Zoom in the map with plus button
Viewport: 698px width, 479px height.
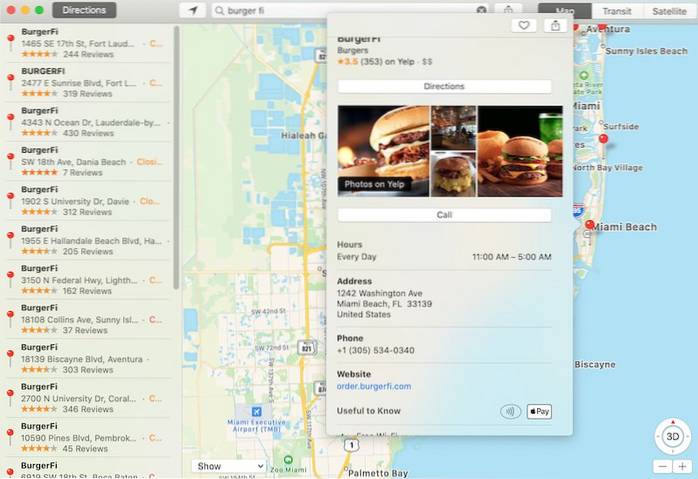pyautogui.click(x=683, y=466)
